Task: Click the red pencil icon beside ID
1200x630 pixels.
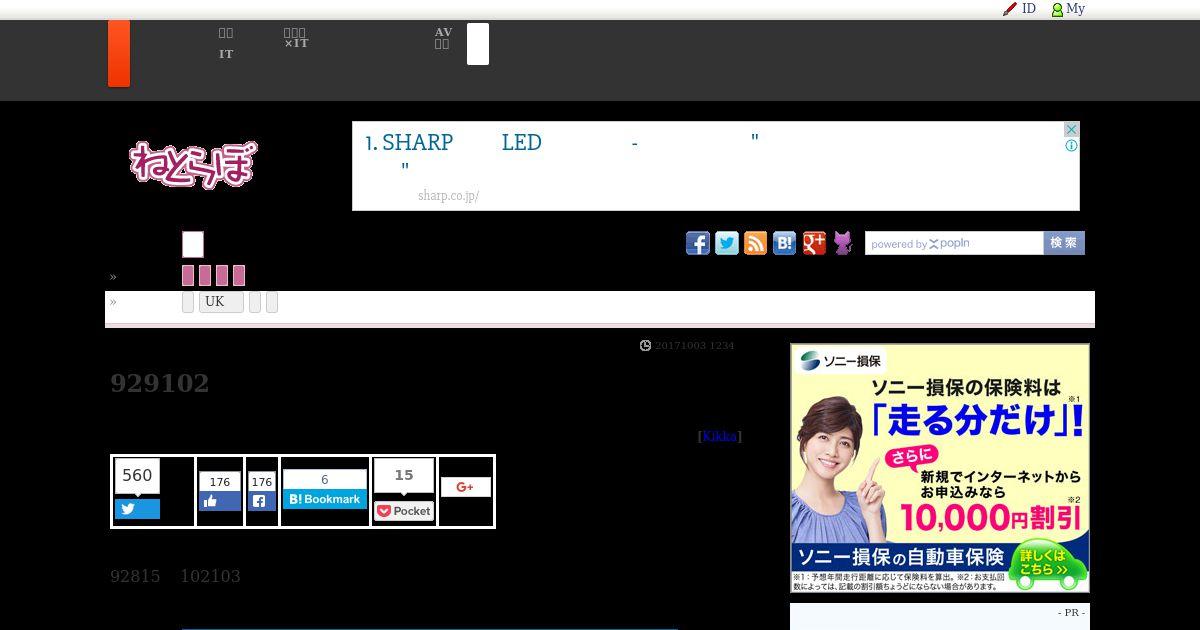Action: coord(1010,9)
